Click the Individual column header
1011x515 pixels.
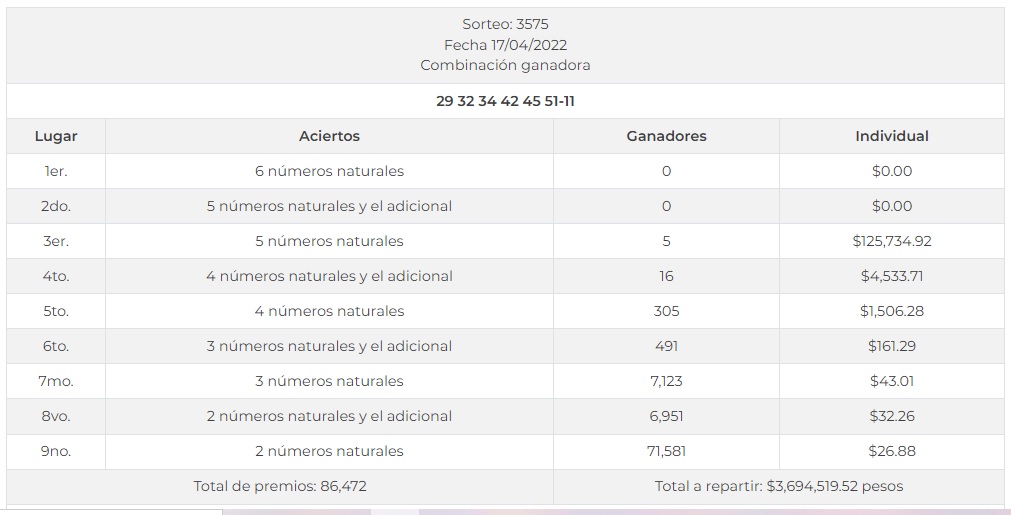(x=892, y=136)
